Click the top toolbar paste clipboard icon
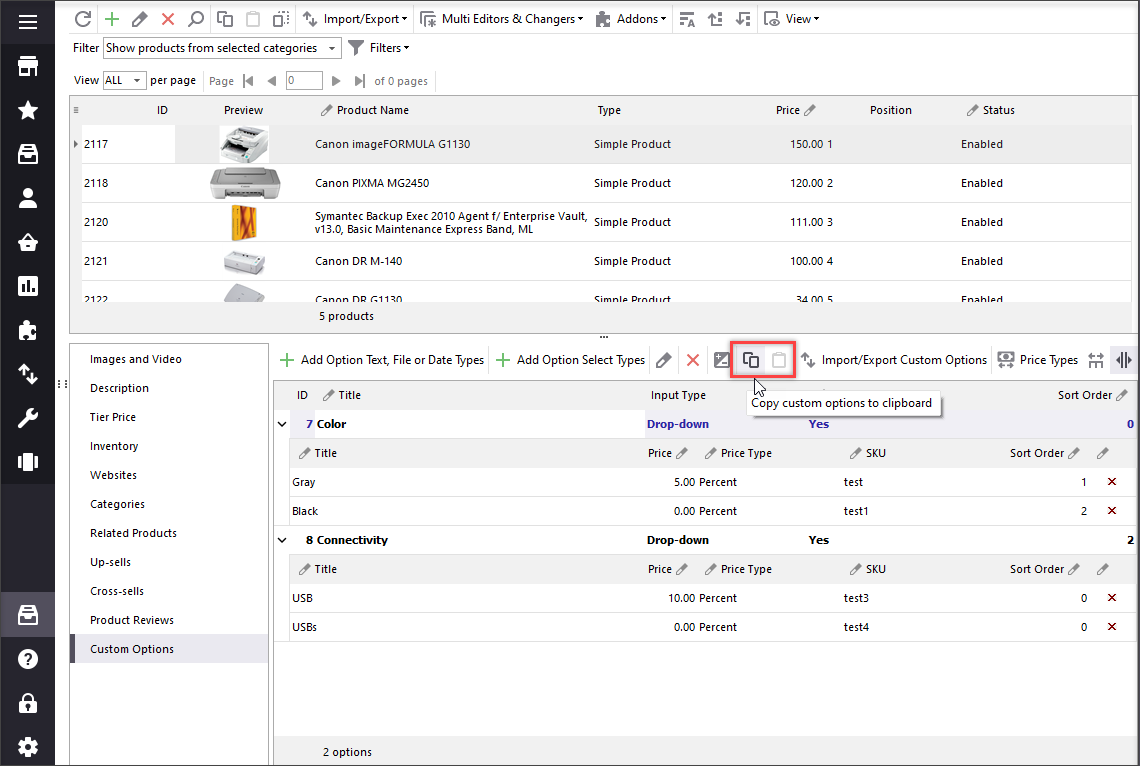This screenshot has height=766, width=1140. (x=253, y=19)
